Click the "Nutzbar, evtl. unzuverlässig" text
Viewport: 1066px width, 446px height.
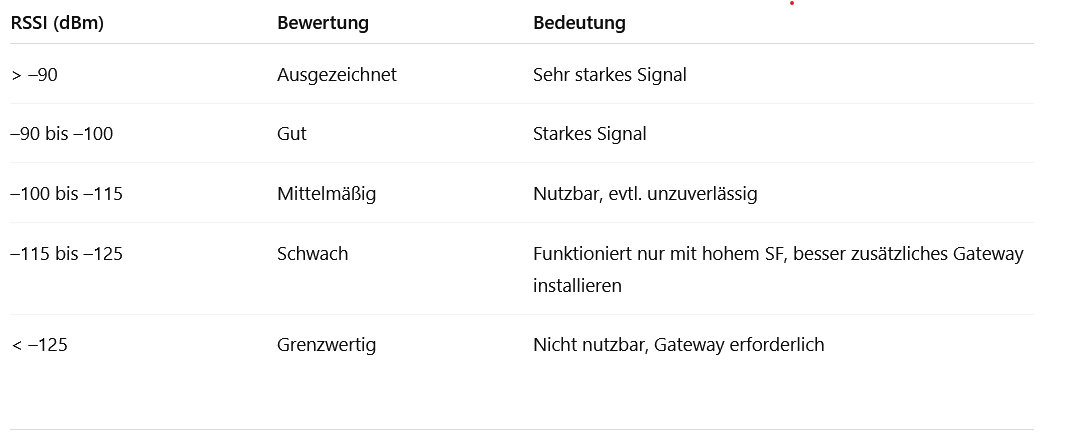click(645, 194)
